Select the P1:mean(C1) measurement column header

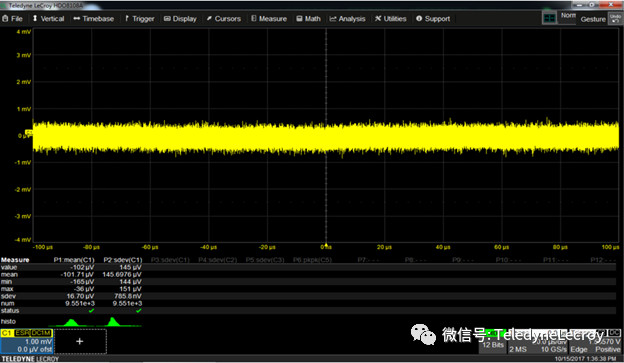[74, 260]
